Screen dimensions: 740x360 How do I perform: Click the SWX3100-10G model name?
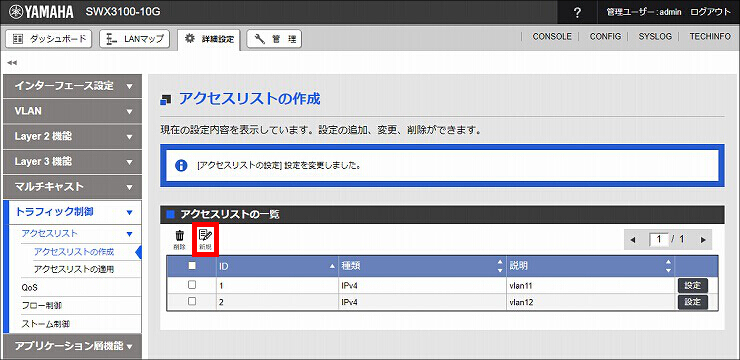tap(123, 11)
